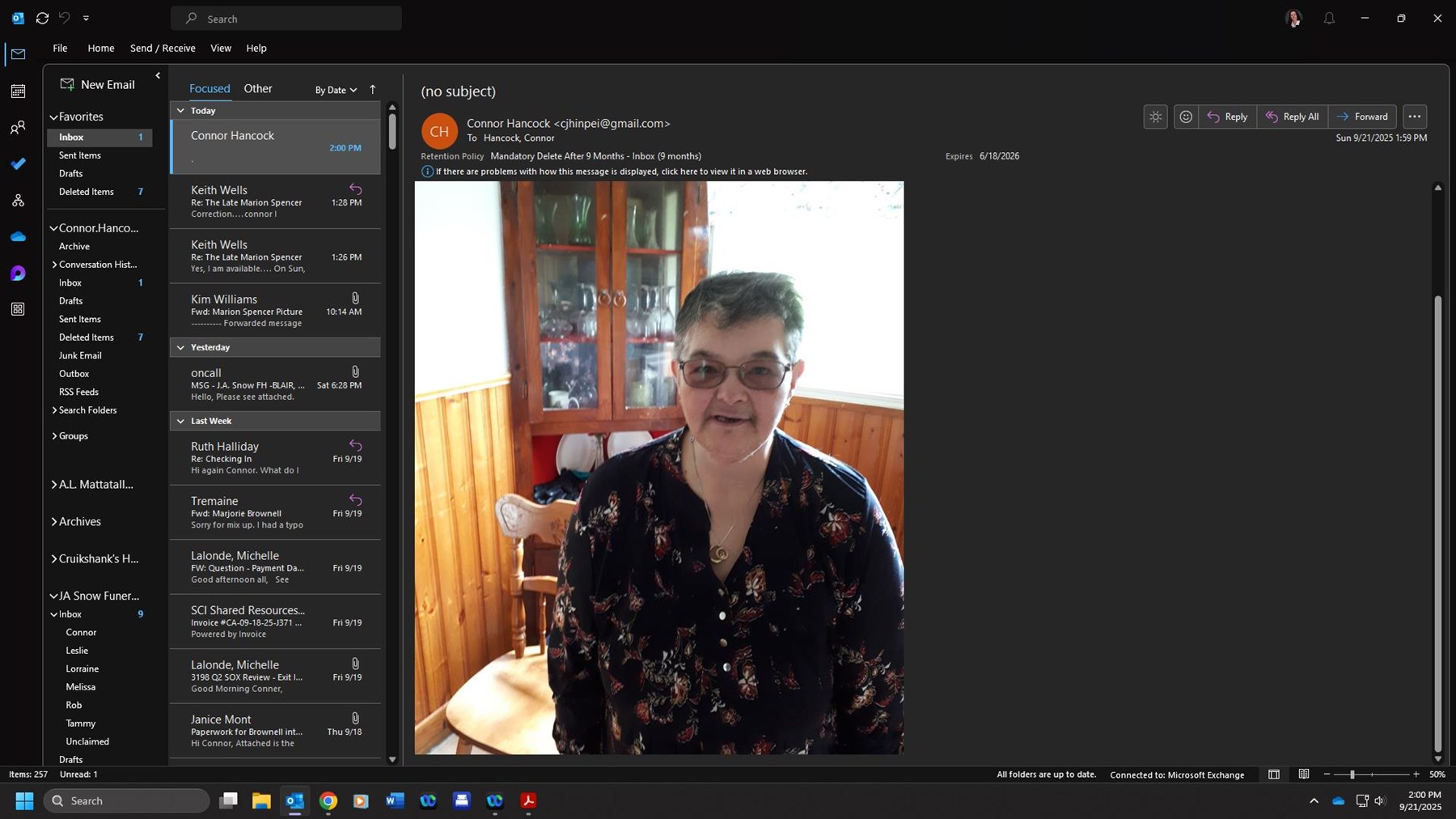
Task: Adjust the zoom slider in status bar
Action: 1352,774
